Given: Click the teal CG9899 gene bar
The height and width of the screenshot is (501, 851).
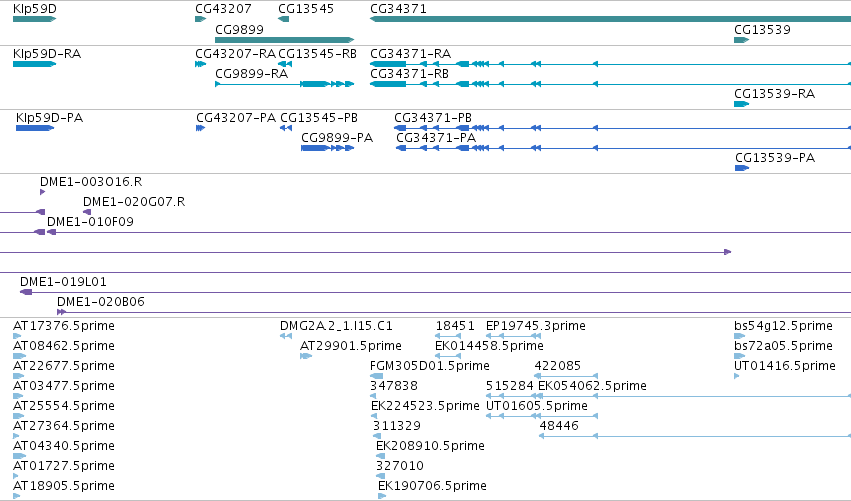Looking at the screenshot, I should tap(284, 40).
